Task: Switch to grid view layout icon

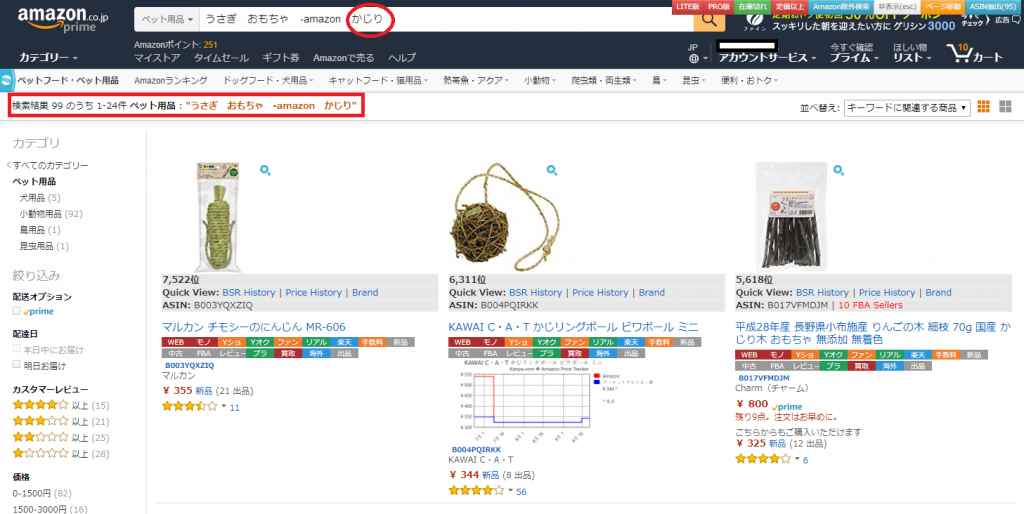Action: point(984,106)
